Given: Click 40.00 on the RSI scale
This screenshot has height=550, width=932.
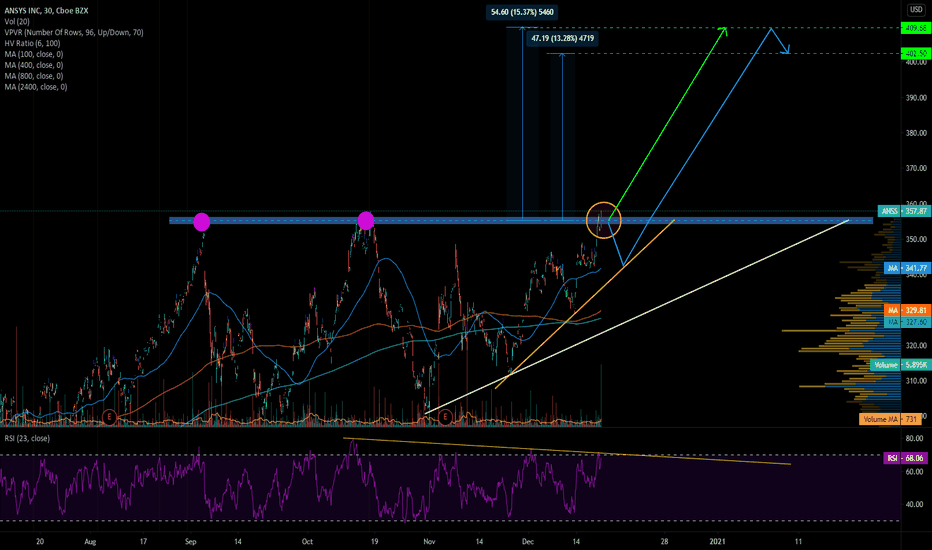Looking at the screenshot, I should (x=914, y=504).
